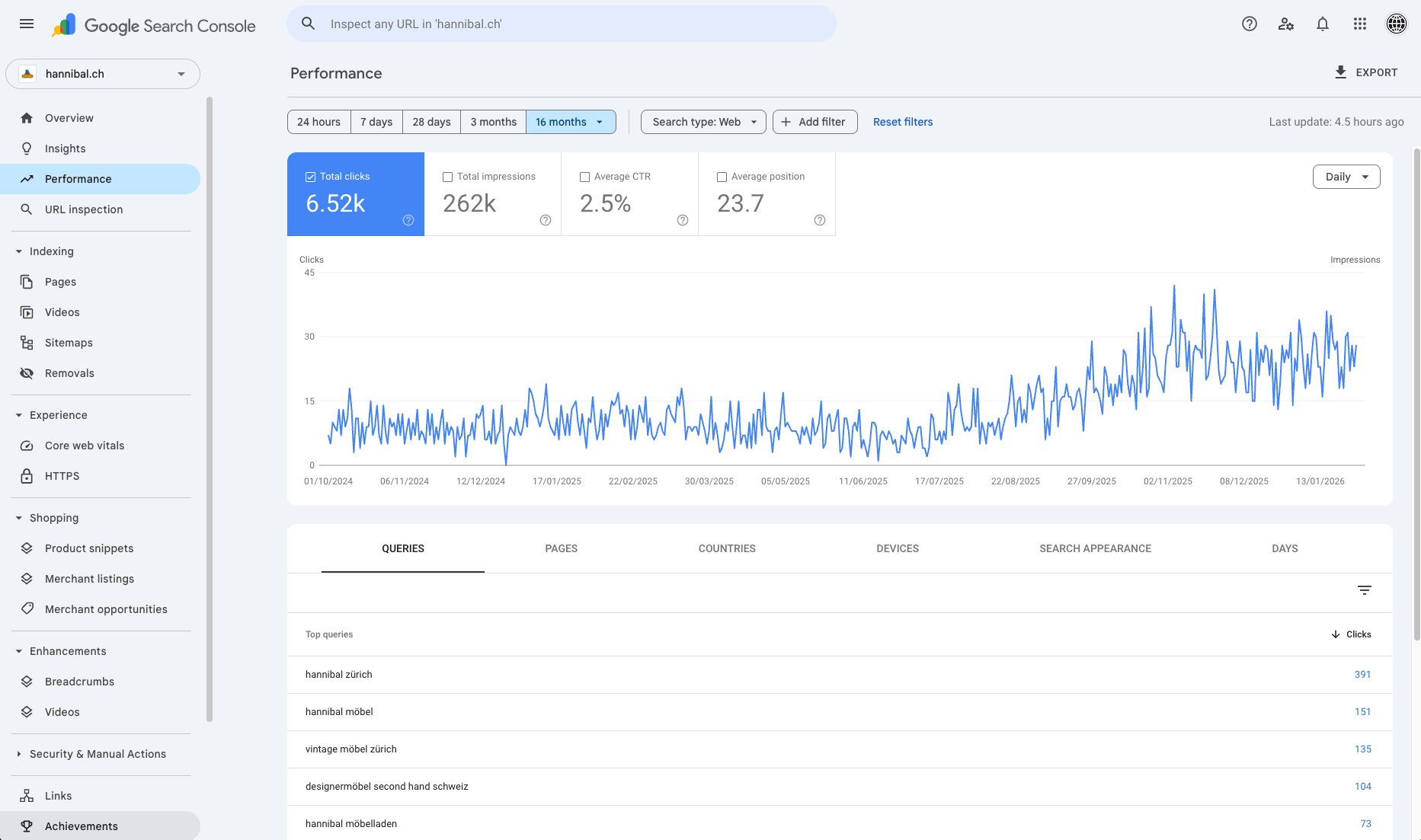Open notifications bell

1322,24
